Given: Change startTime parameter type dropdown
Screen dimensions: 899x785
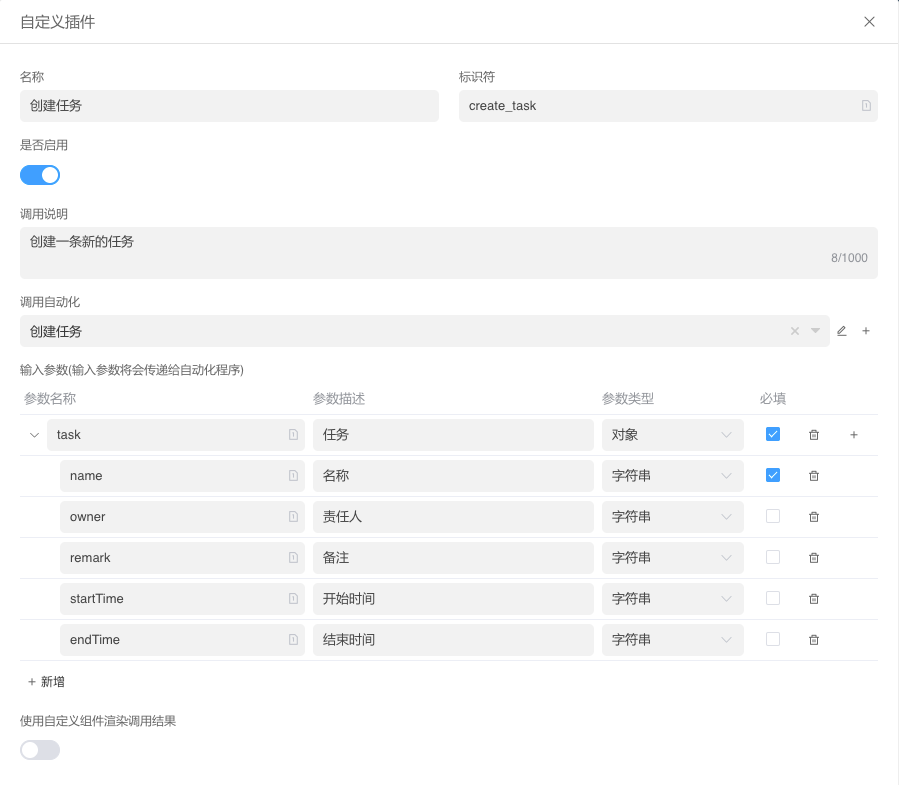Looking at the screenshot, I should click(x=672, y=599).
